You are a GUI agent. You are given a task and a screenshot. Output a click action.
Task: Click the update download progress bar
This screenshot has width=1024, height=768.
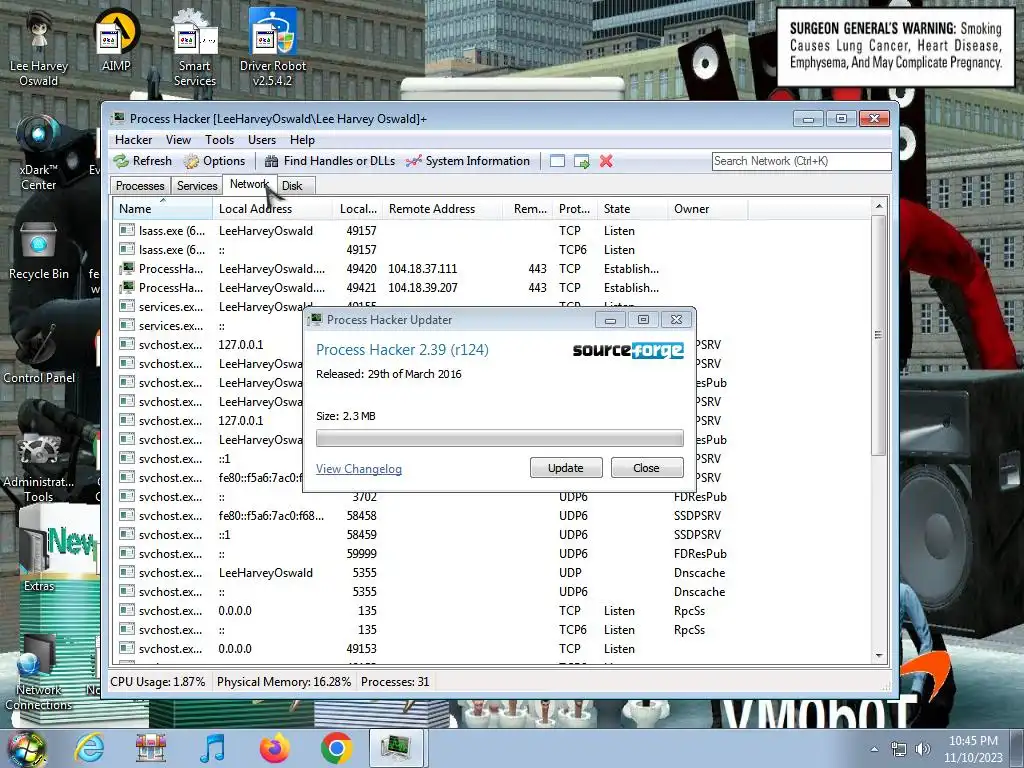pos(500,438)
